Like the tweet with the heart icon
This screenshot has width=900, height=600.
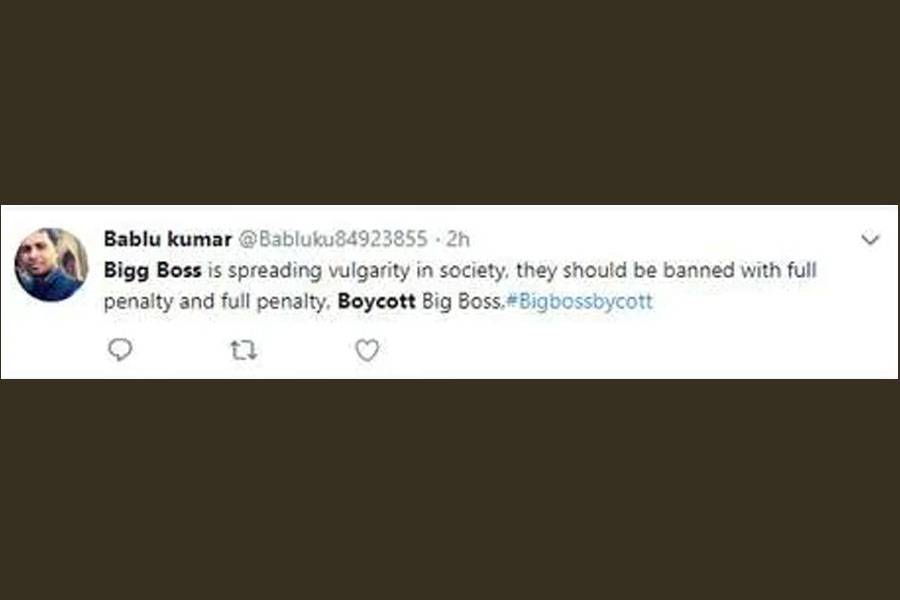(x=367, y=350)
